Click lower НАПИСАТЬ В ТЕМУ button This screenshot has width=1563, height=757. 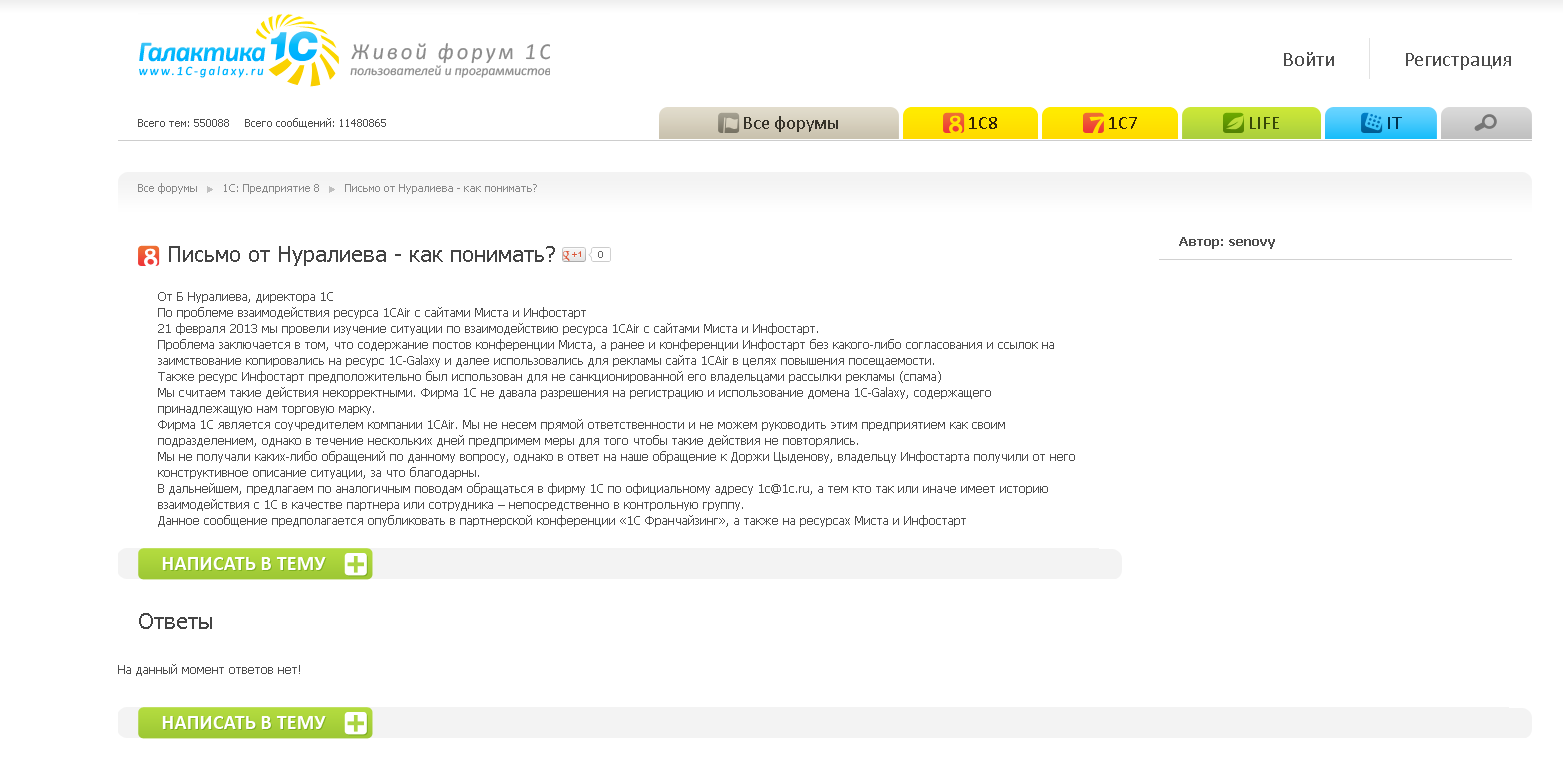pos(255,723)
